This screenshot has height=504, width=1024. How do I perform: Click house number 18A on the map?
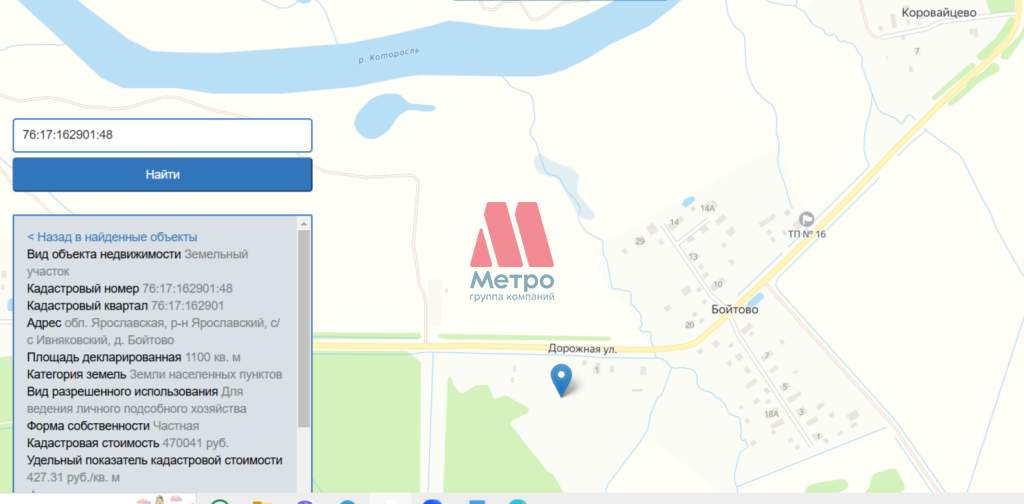click(x=772, y=413)
